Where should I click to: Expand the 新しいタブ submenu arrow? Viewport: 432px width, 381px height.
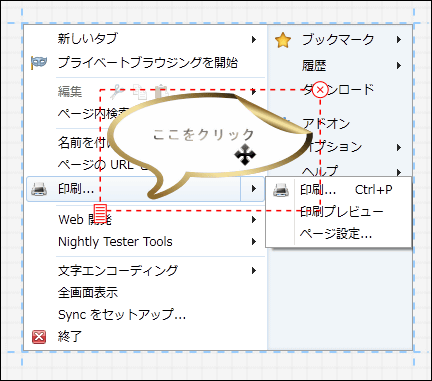254,39
